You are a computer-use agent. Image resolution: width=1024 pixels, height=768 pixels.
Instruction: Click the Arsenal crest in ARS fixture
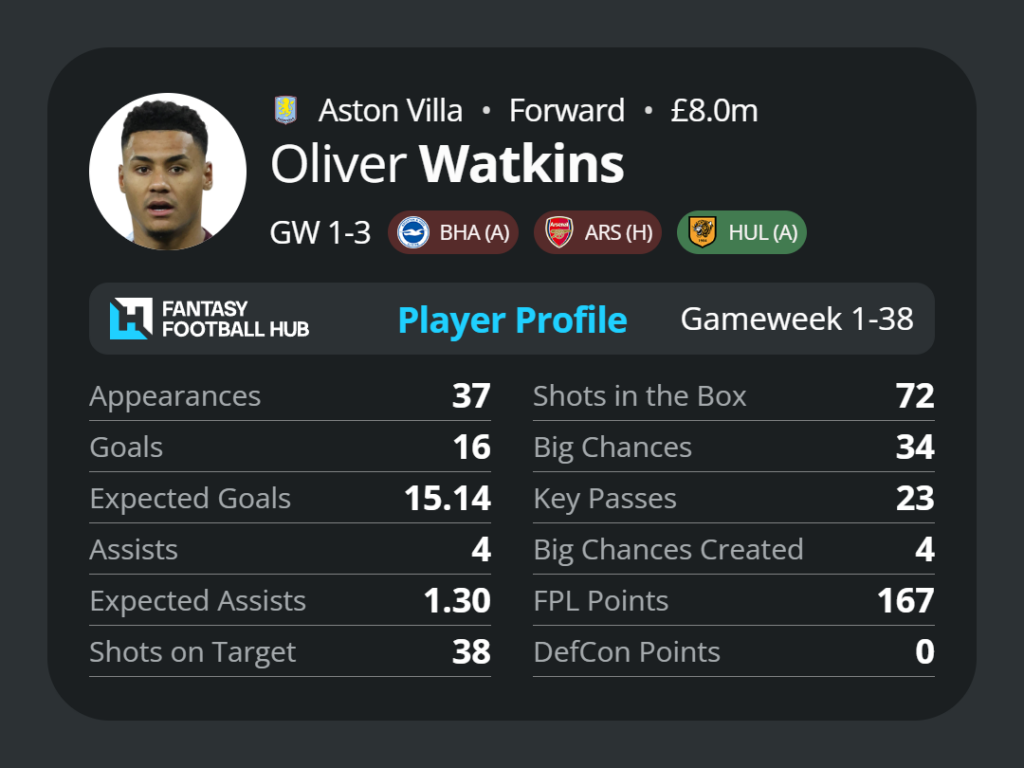pos(559,232)
